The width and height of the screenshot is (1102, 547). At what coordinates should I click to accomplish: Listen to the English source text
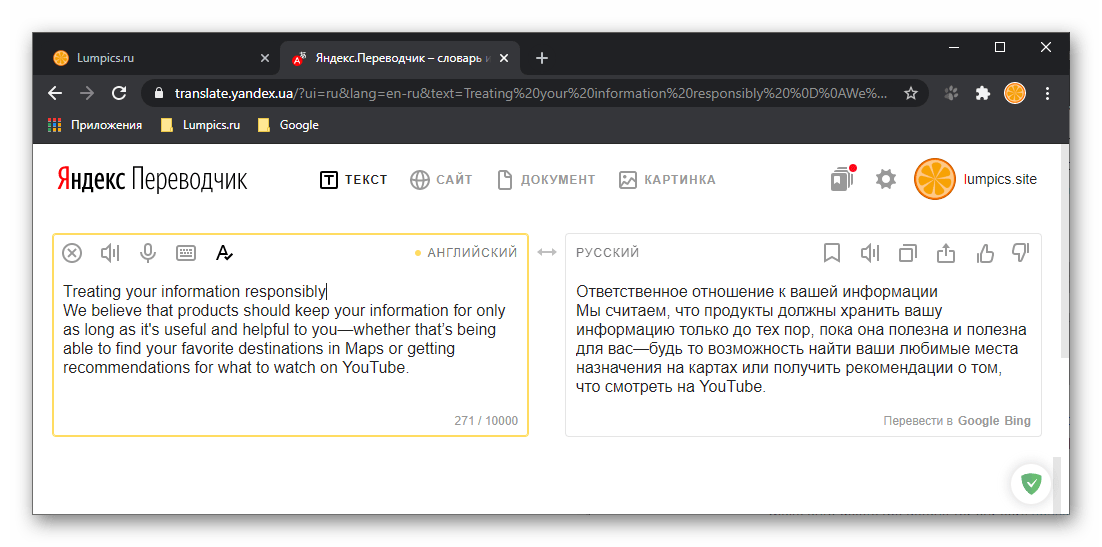coord(110,253)
